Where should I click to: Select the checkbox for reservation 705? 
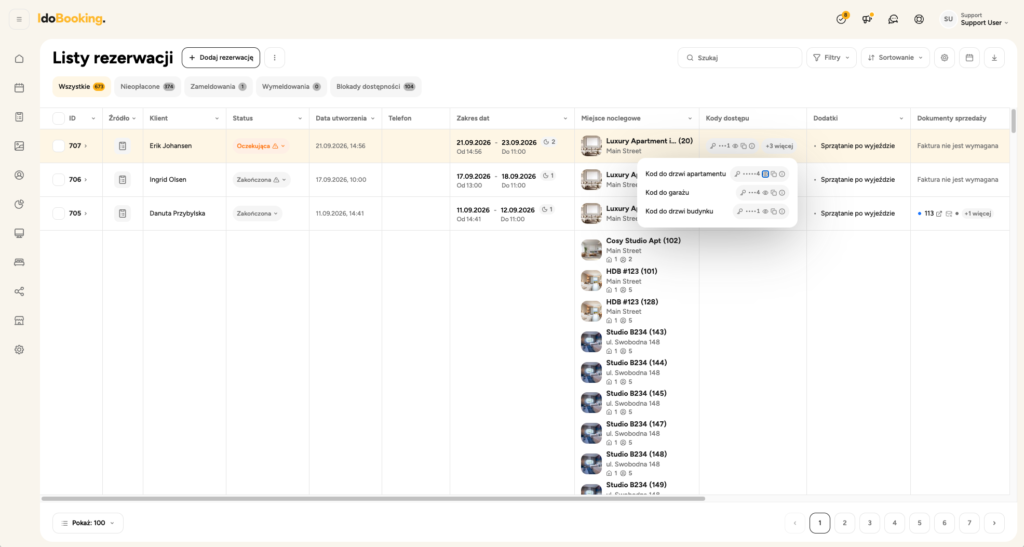(x=59, y=213)
